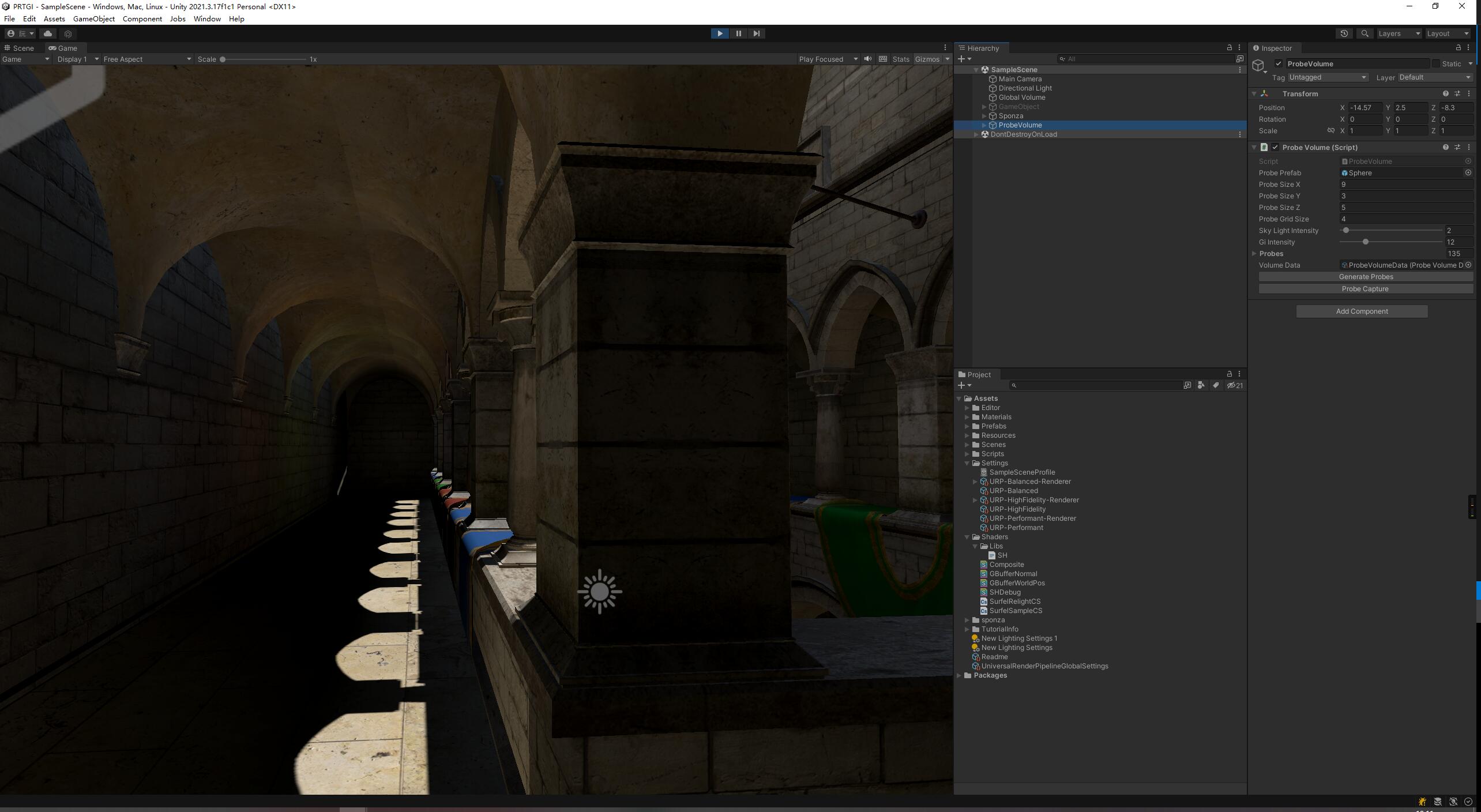Open the Probe Volume script kebab menu
The image size is (1481, 812).
point(1469,147)
